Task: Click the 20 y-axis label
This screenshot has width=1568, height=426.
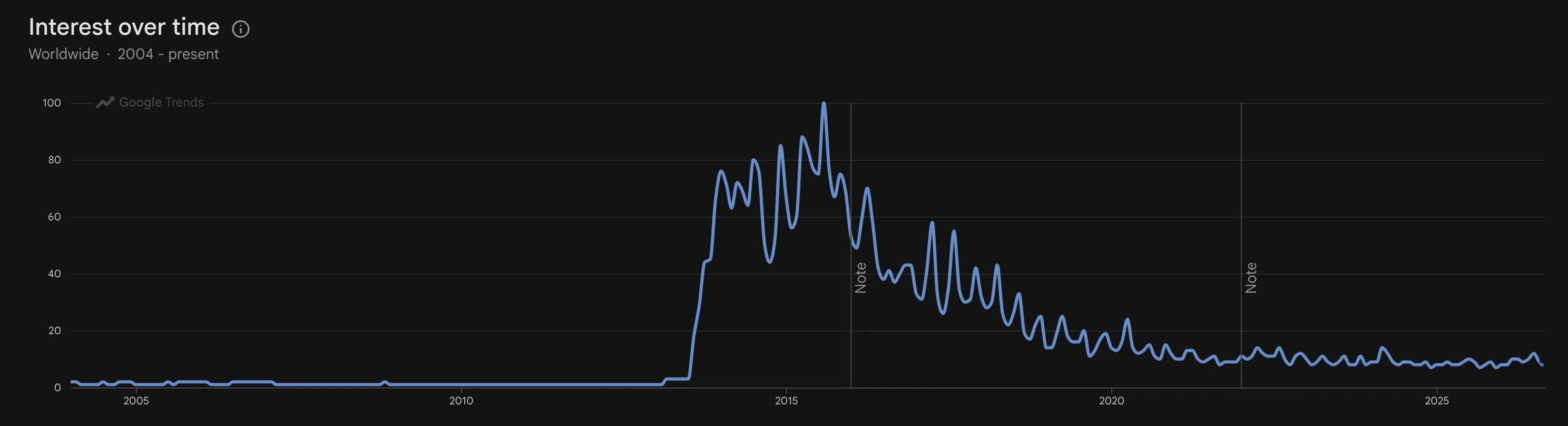Action: [54, 331]
